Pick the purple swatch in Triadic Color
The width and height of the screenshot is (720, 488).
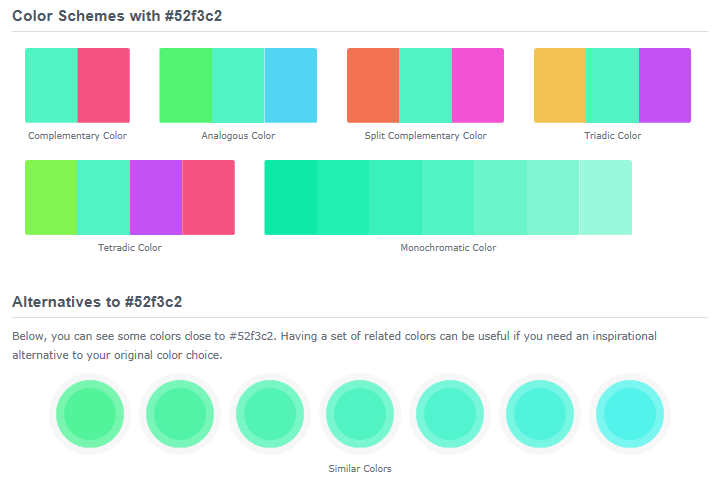pos(665,85)
